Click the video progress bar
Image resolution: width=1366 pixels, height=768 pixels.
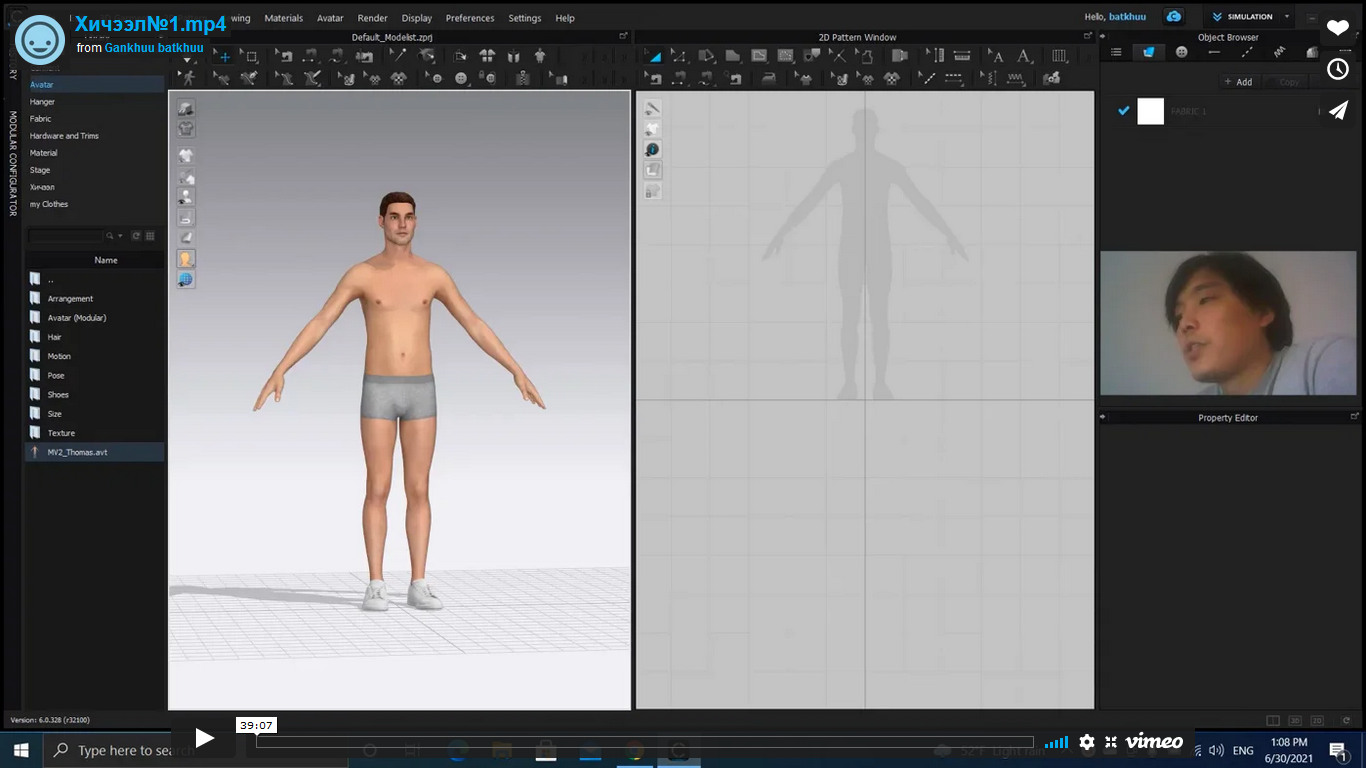(644, 742)
